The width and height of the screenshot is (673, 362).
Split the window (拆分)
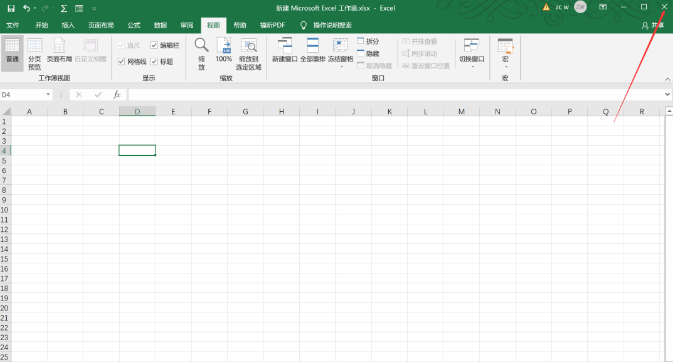(x=368, y=41)
